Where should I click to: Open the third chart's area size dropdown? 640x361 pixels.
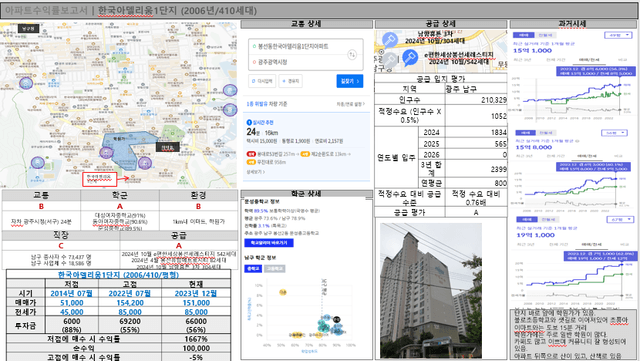[x=620, y=220]
